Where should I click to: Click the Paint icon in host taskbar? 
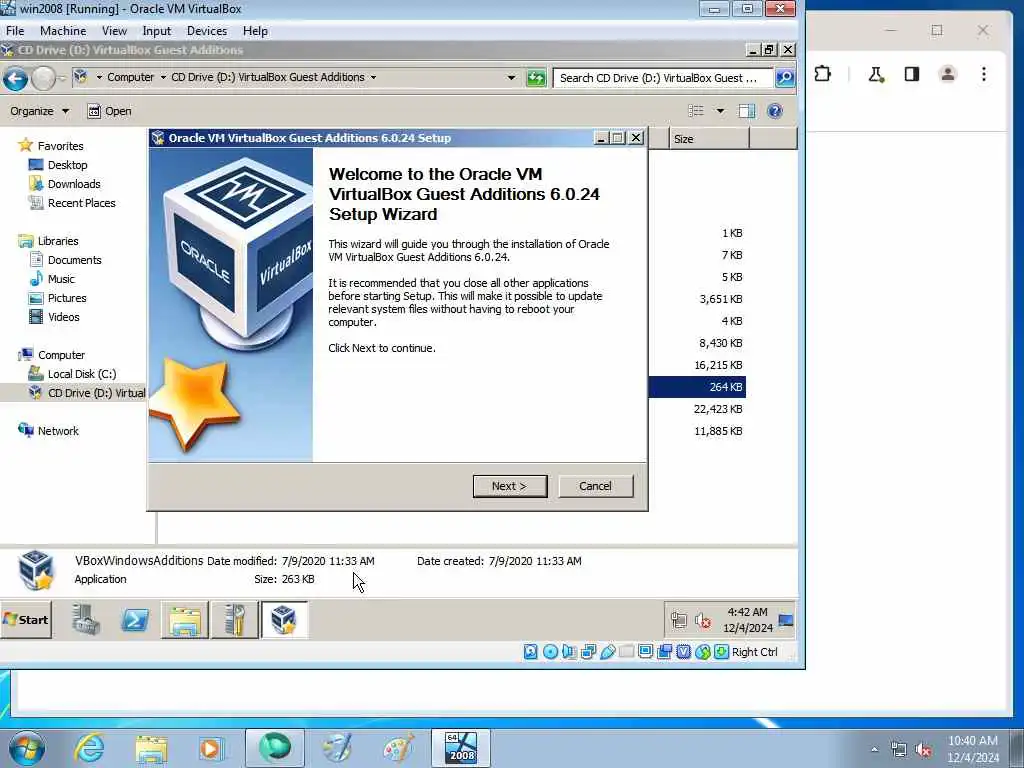[398, 748]
